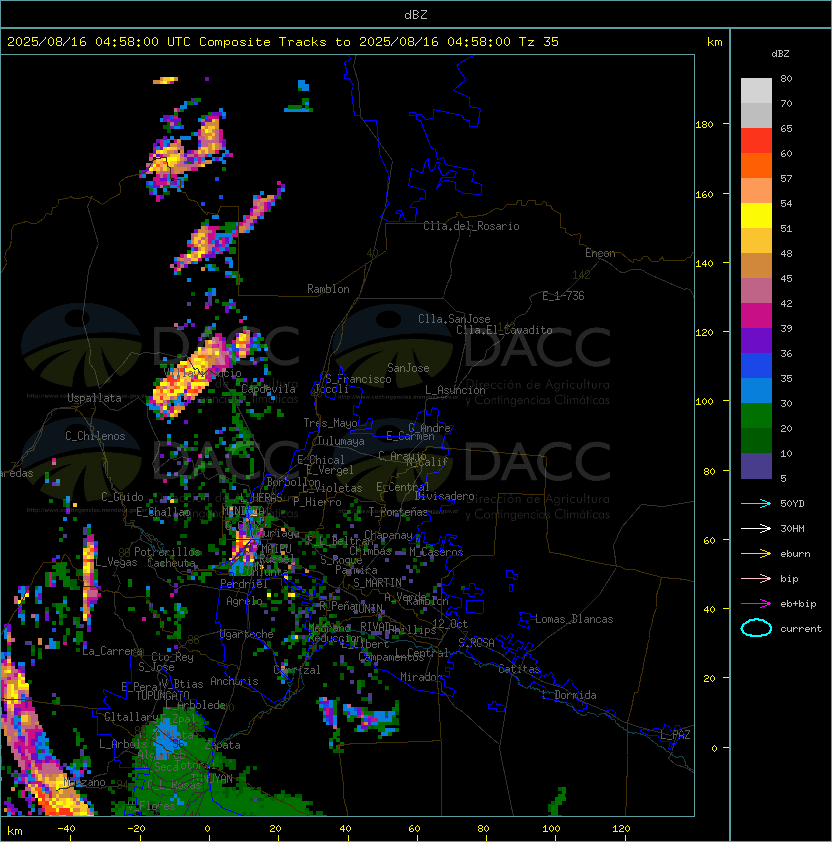Click the 'Tulumaya' place label
The image size is (832, 842).
(341, 441)
